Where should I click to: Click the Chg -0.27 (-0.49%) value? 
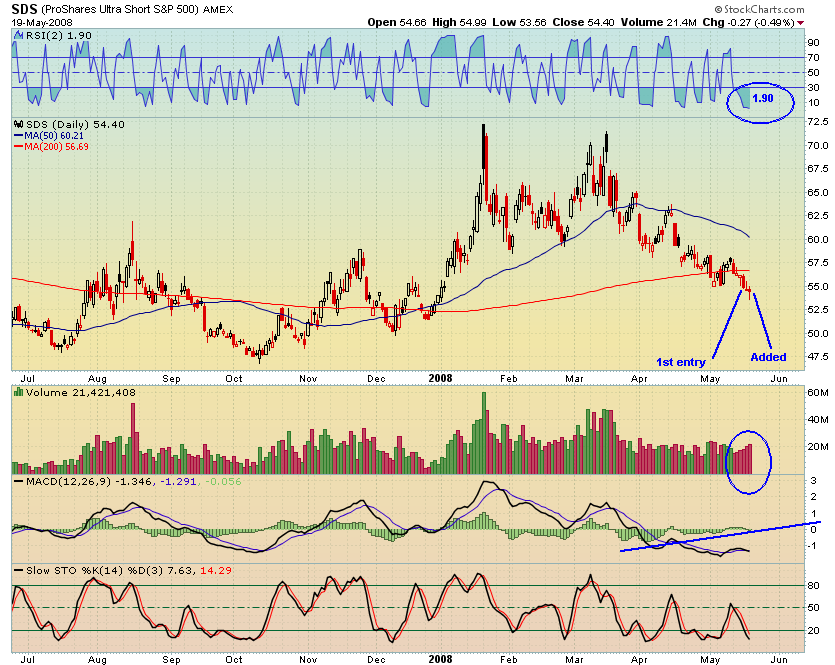pyautogui.click(x=748, y=22)
